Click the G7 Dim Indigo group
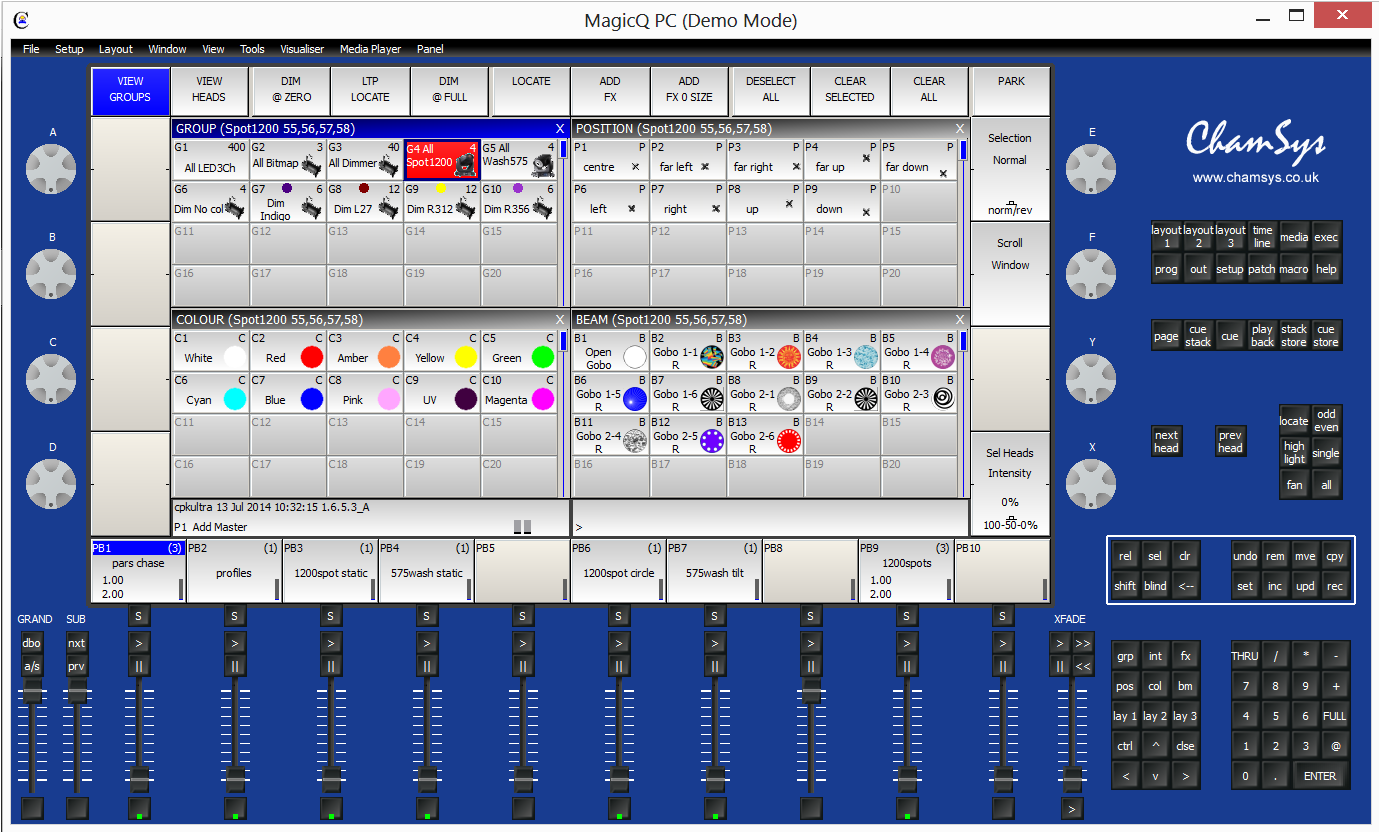This screenshot has height=832, width=1379. tap(287, 202)
